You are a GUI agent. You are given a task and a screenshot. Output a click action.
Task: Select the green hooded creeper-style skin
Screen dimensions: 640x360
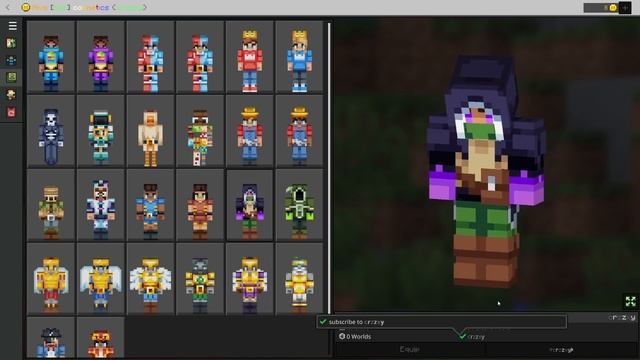pos(300,205)
